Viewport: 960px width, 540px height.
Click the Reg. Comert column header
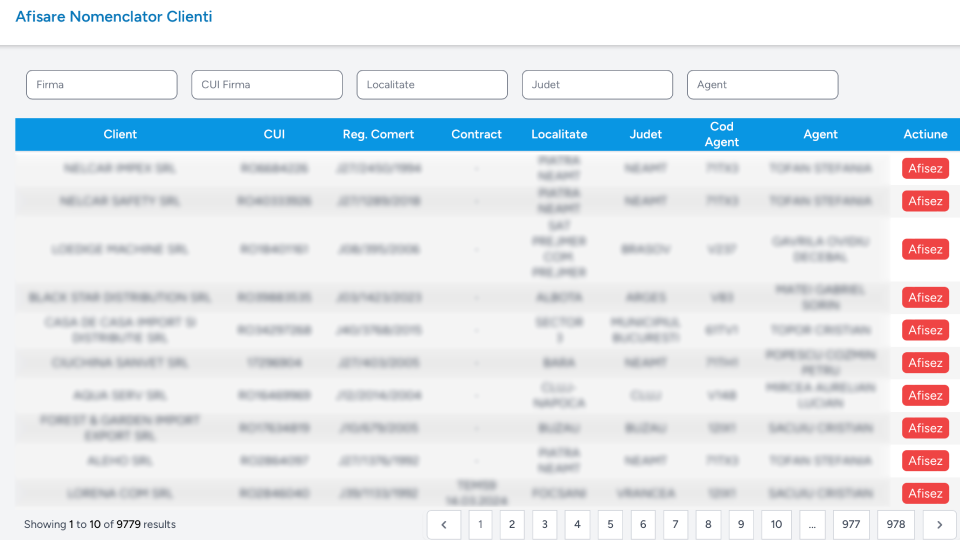click(378, 134)
